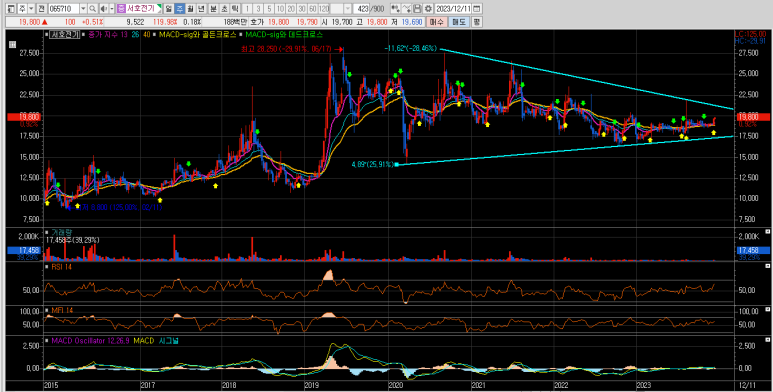The height and width of the screenshot is (392, 773).
Task: Toggle the chart layout panel icon
Action: pyautogui.click(x=11, y=9)
